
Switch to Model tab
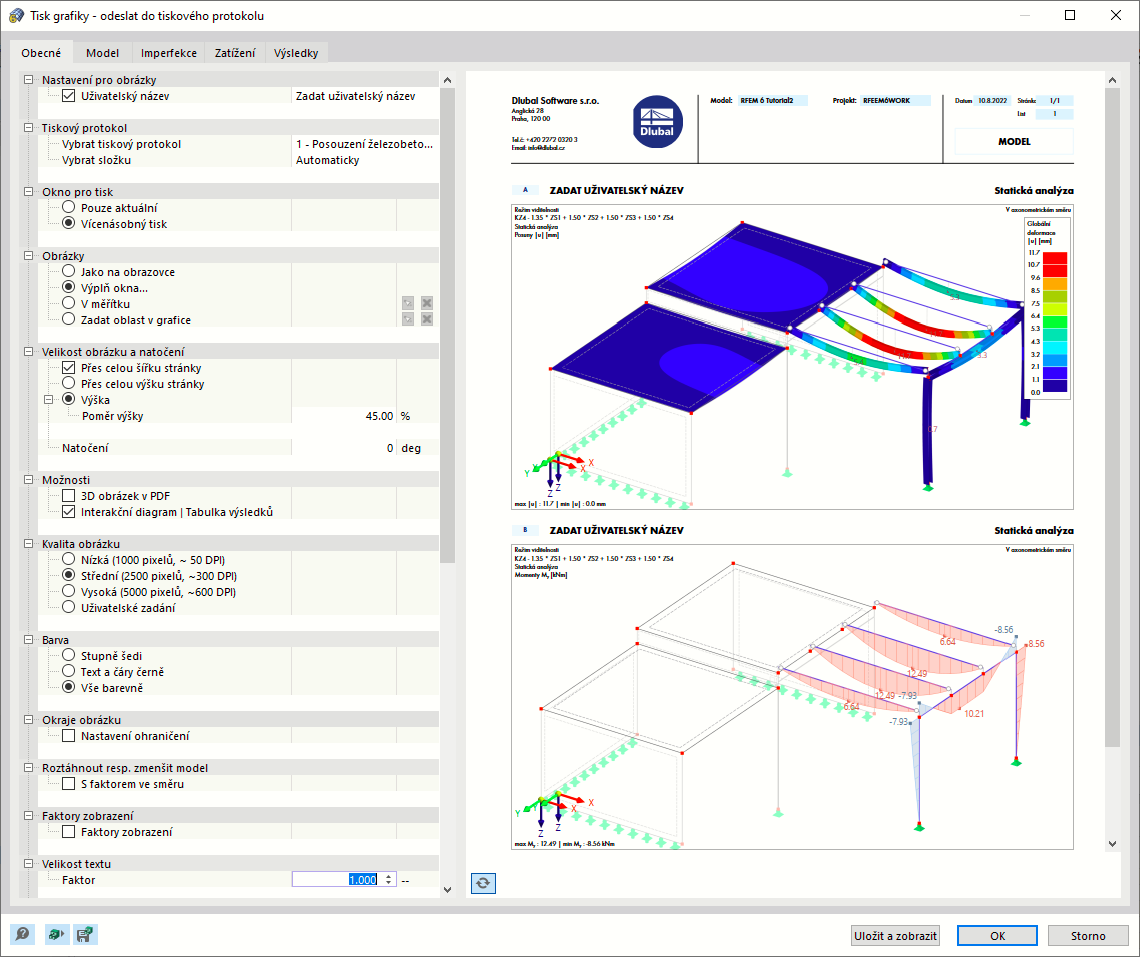pyautogui.click(x=103, y=52)
